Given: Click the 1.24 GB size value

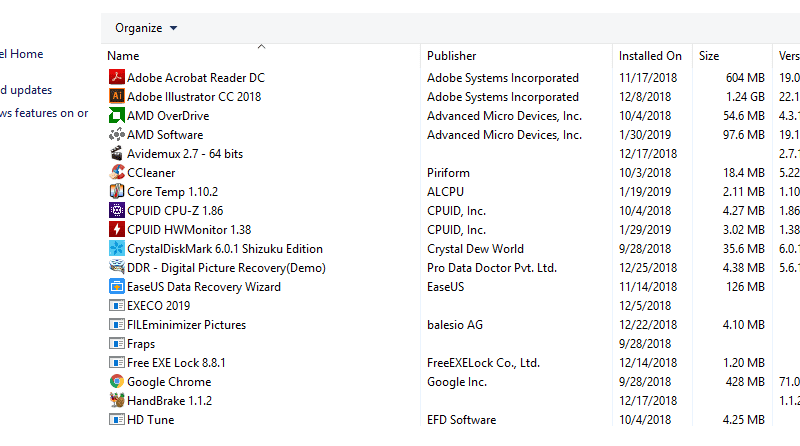Looking at the screenshot, I should point(743,96).
